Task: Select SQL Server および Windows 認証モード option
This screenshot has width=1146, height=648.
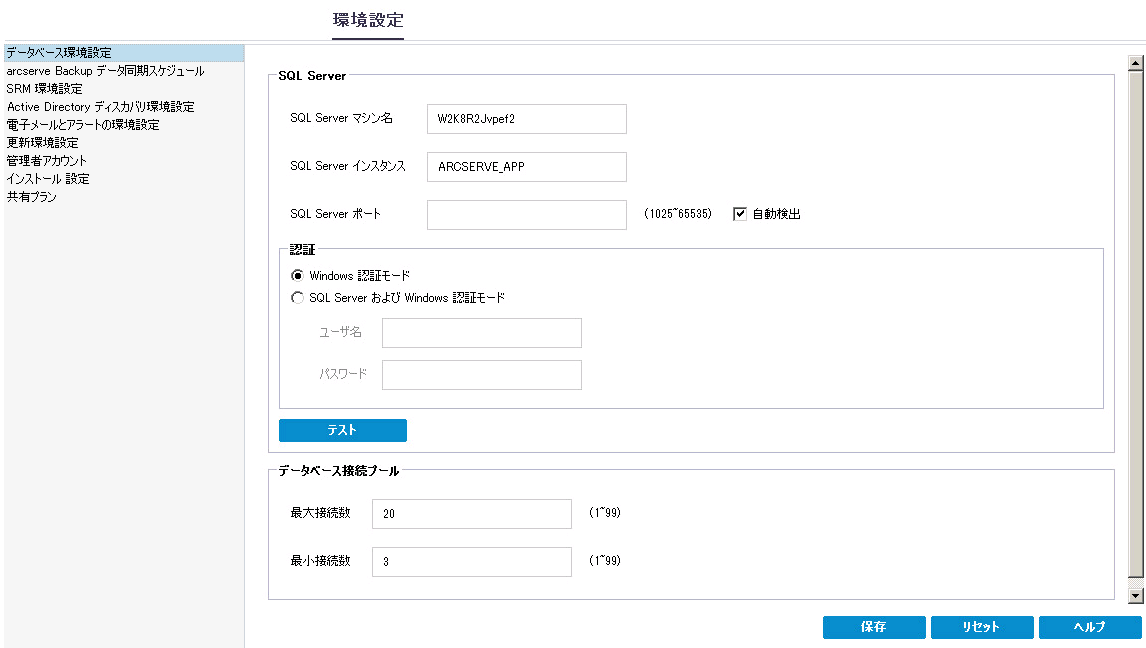Action: click(x=297, y=297)
